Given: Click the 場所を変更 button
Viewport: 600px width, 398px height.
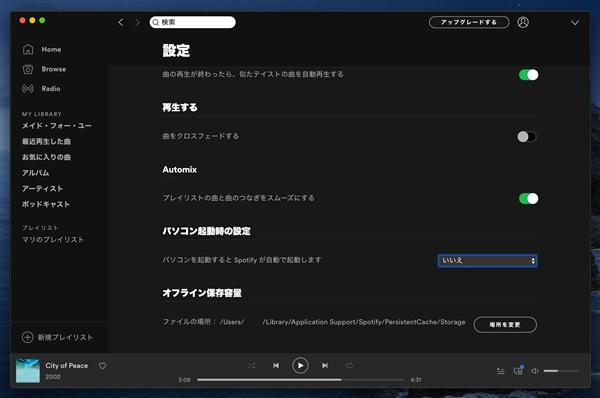Looking at the screenshot, I should point(505,325).
